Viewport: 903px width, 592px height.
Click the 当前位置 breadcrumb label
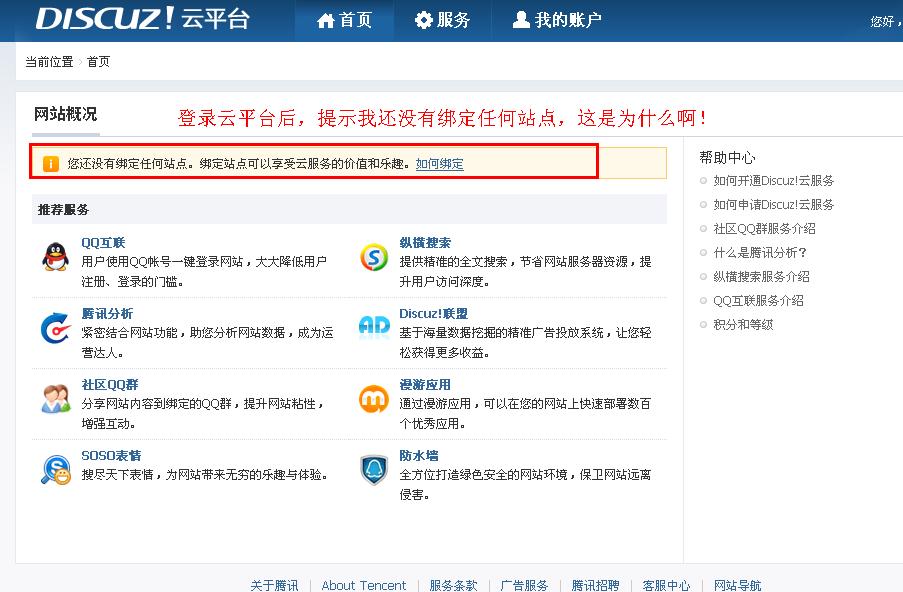[x=49, y=62]
